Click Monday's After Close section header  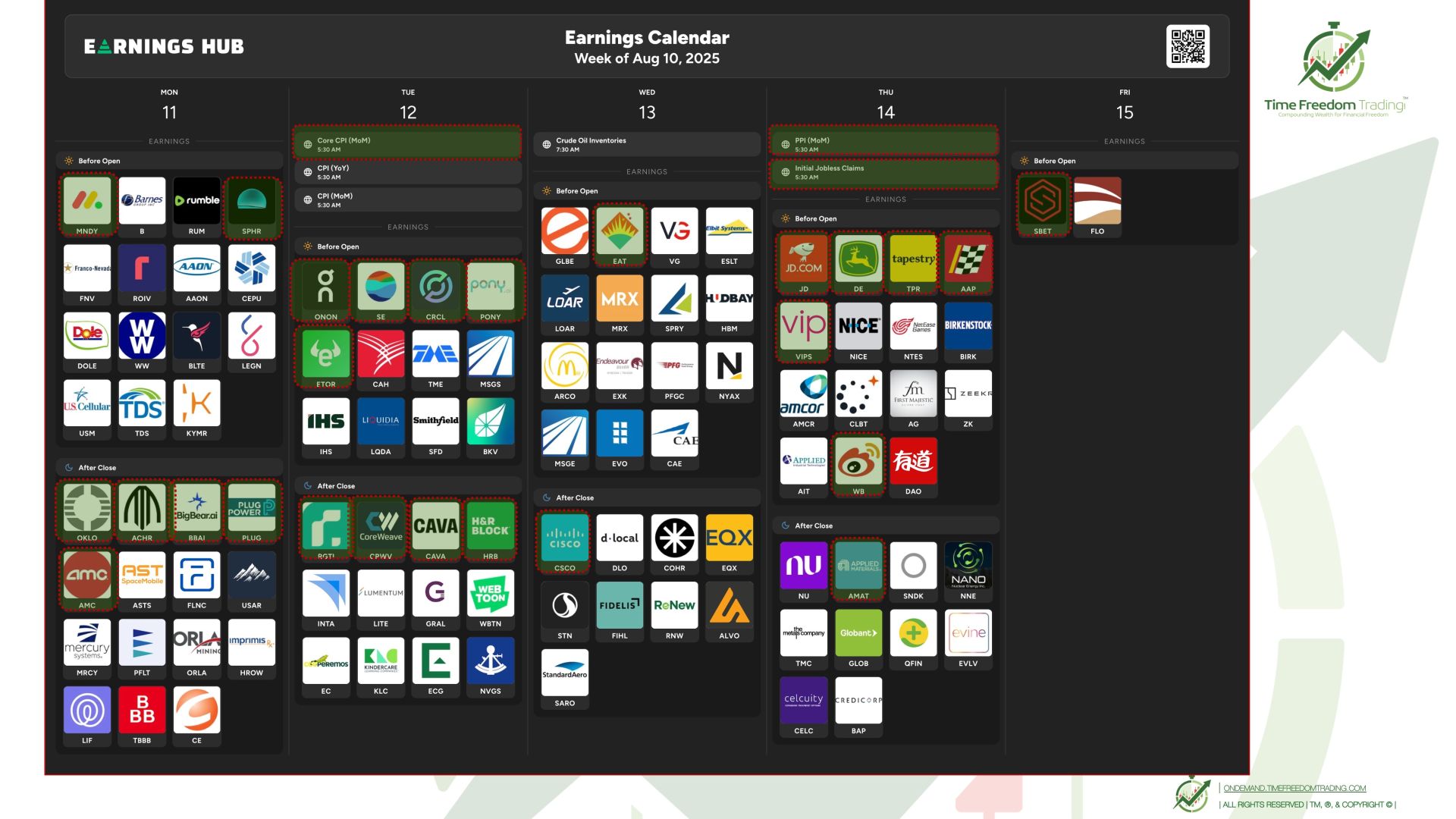coord(169,468)
